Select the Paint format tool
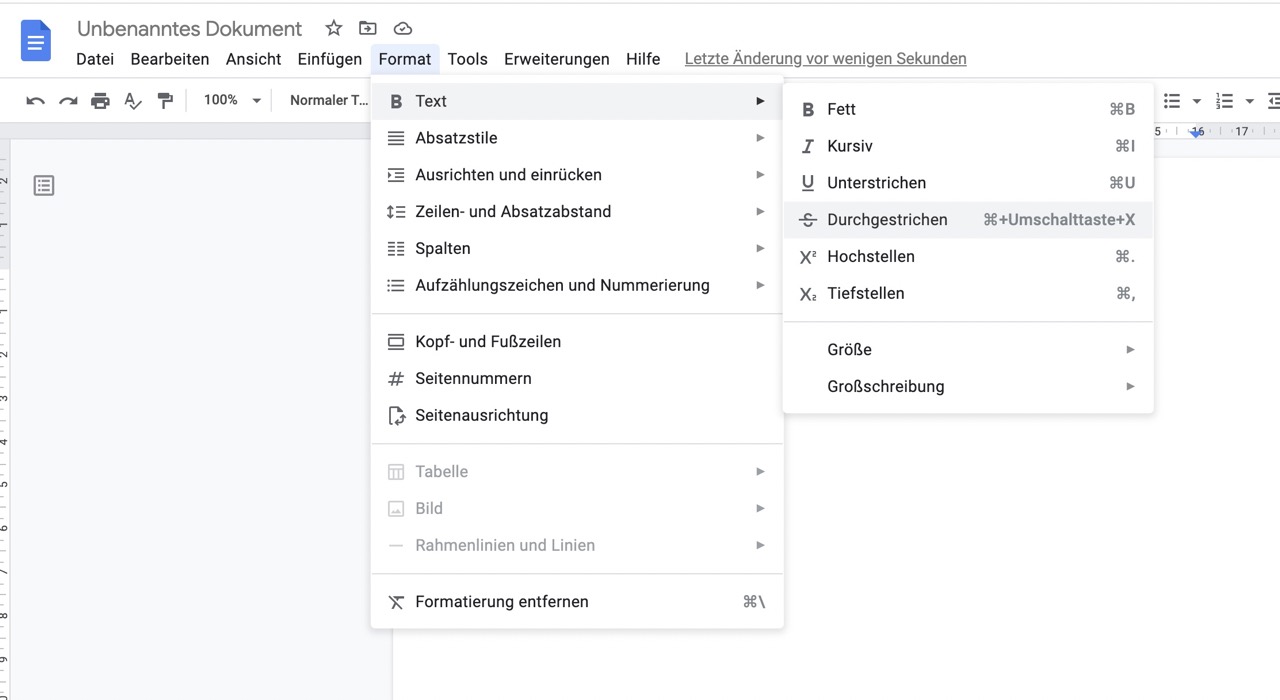 165,100
